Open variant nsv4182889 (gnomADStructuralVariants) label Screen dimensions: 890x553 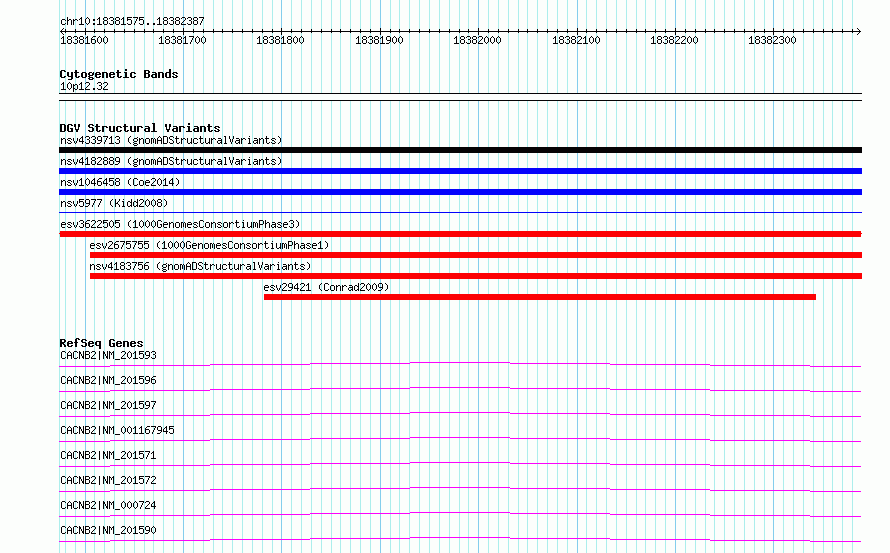pos(171,161)
